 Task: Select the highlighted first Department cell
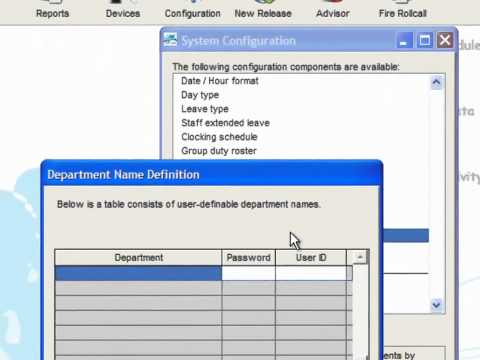tap(138, 273)
